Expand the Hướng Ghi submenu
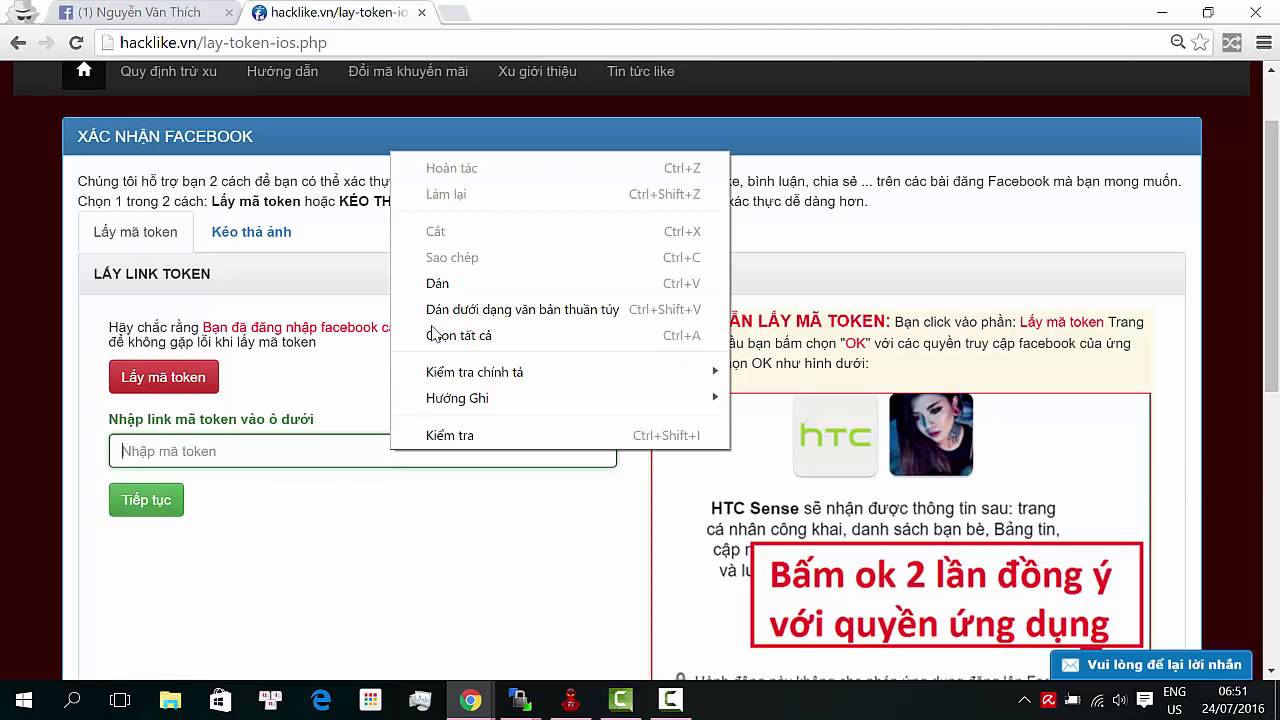 click(x=560, y=398)
